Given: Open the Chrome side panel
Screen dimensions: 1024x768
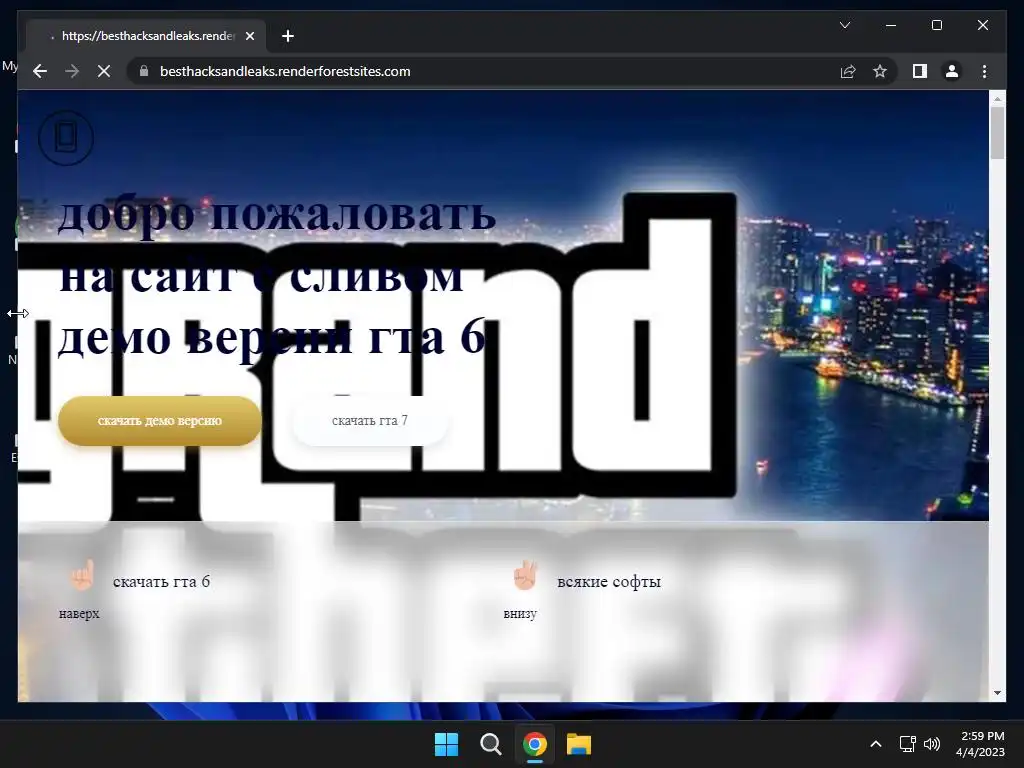Looking at the screenshot, I should coord(920,71).
